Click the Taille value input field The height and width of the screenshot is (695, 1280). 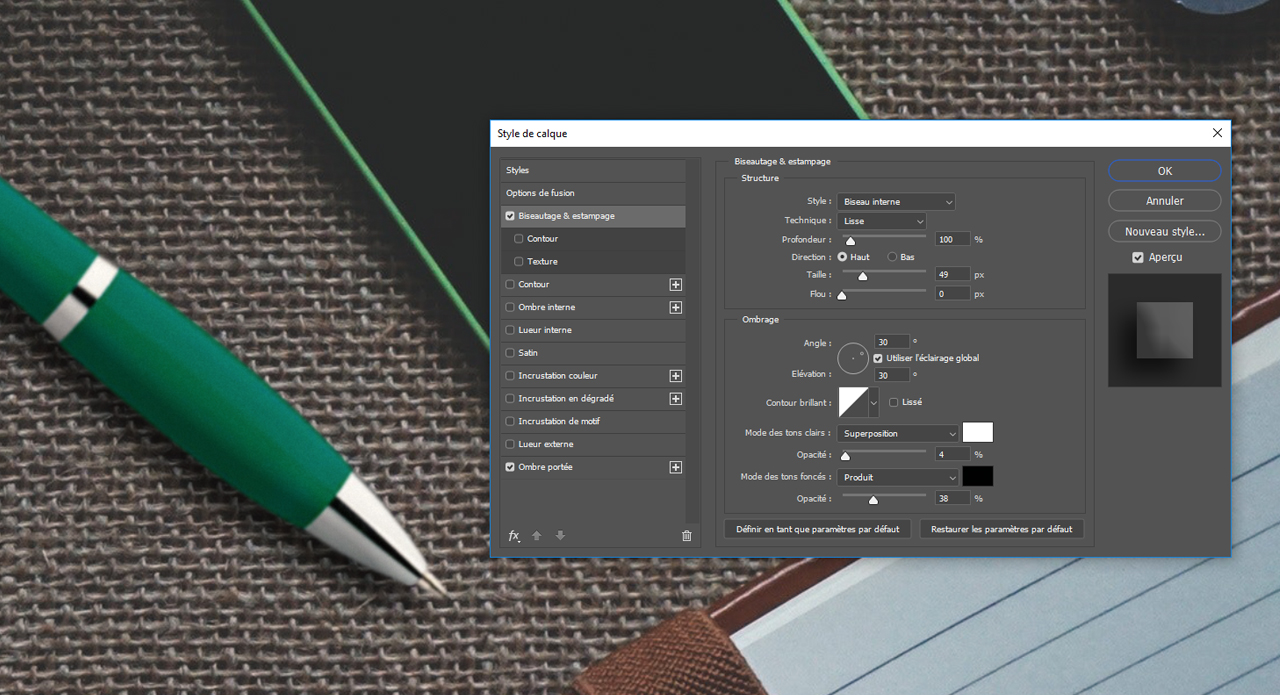[x=953, y=274]
